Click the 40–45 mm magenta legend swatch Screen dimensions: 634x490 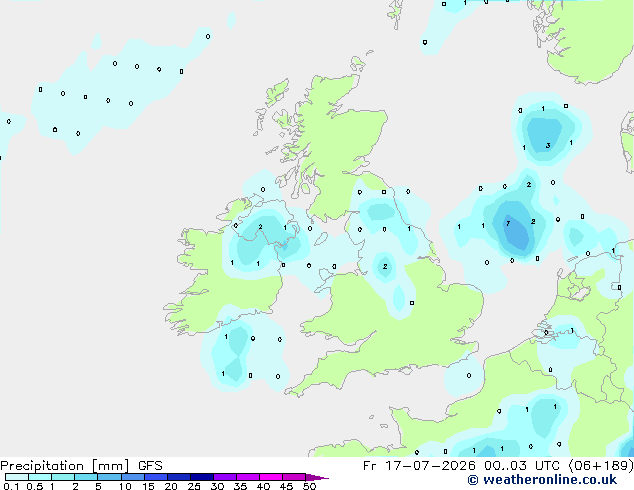tap(271, 477)
